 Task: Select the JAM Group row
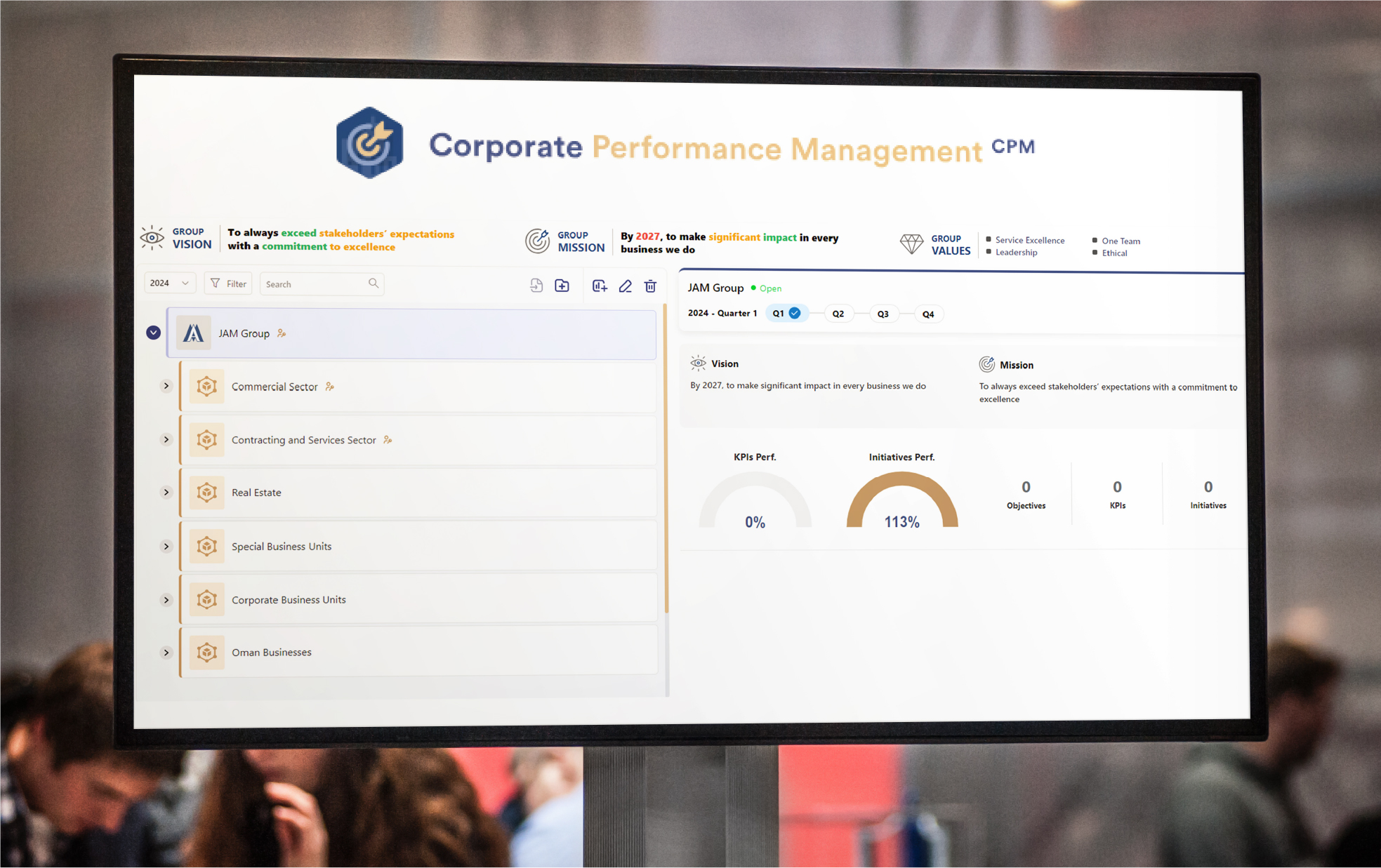(x=411, y=333)
